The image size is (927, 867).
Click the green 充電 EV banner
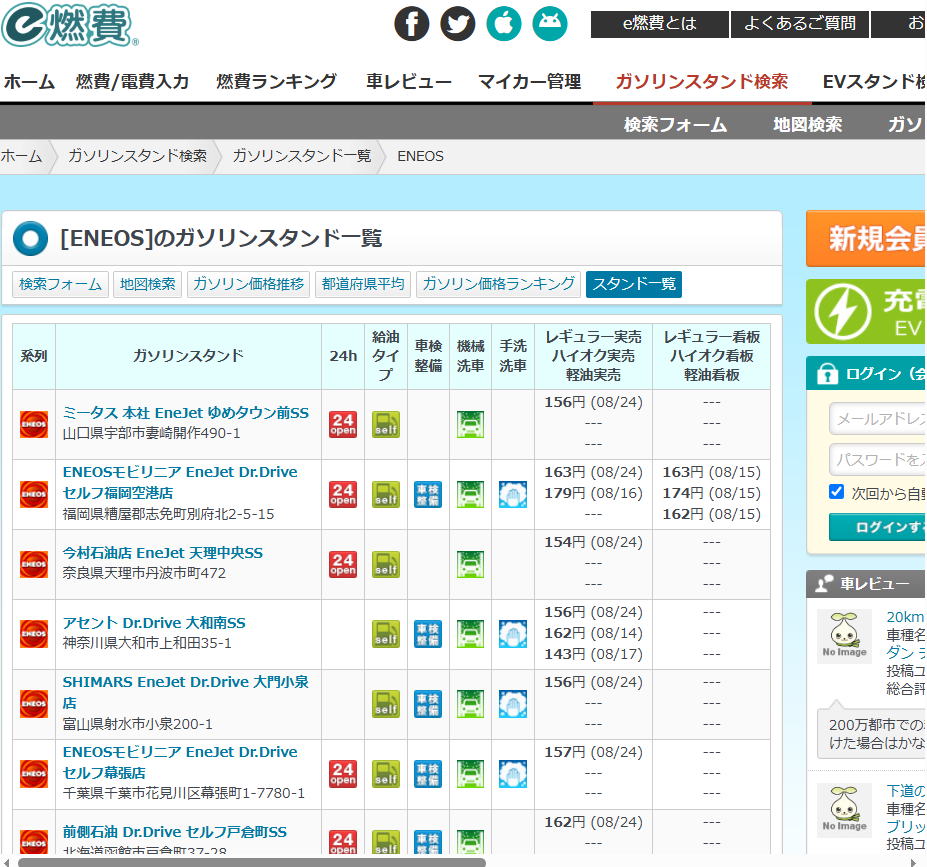(866, 311)
